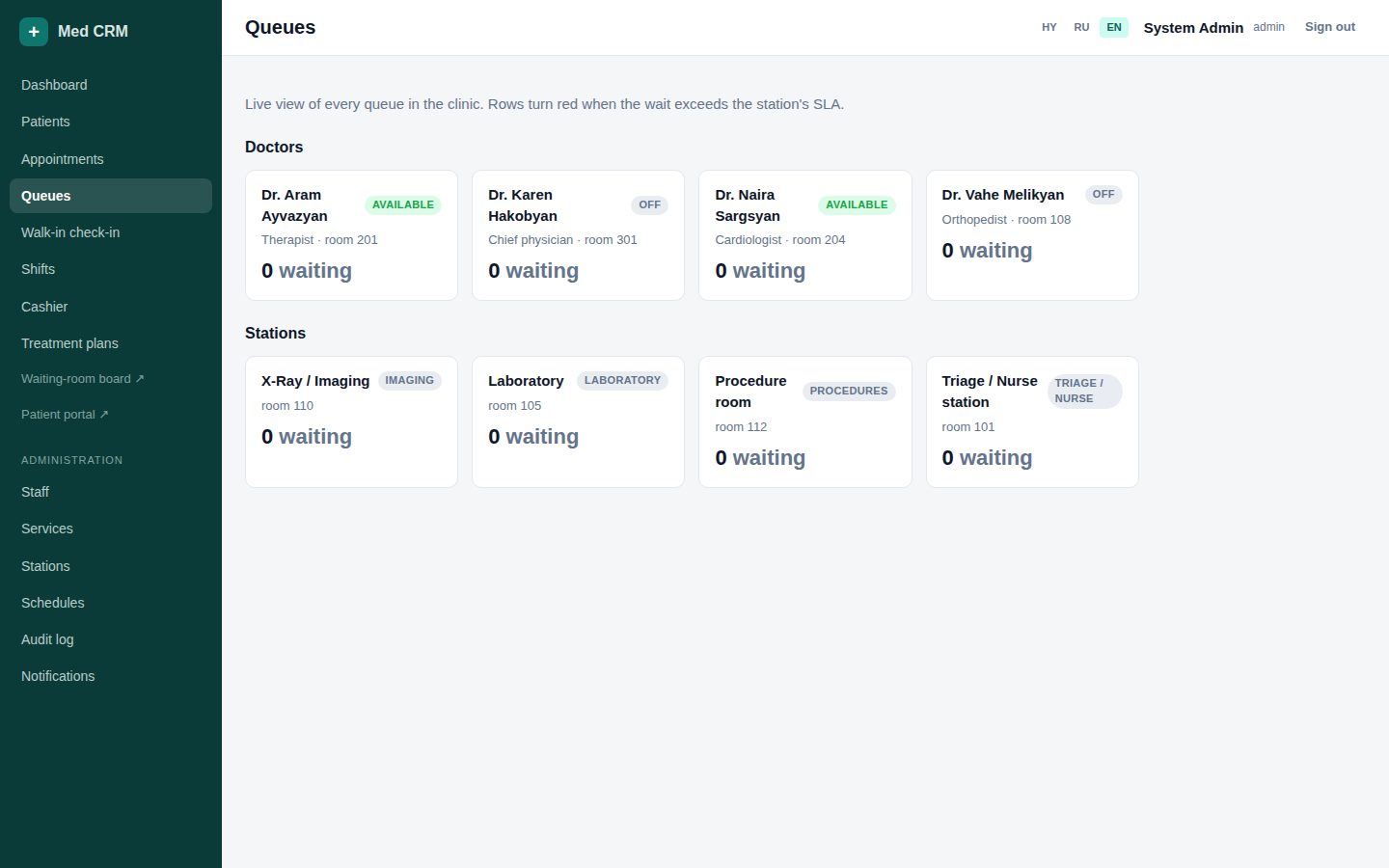Open the X-Ray / Imaging station card
The width and height of the screenshot is (1389, 868).
tap(351, 421)
